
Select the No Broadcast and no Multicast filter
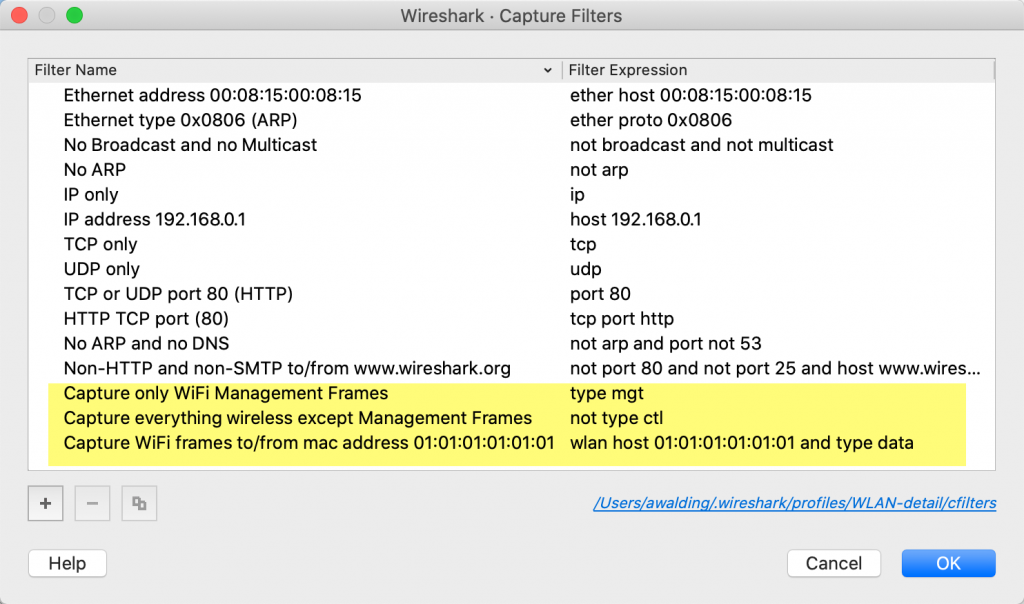pyautogui.click(x=190, y=144)
